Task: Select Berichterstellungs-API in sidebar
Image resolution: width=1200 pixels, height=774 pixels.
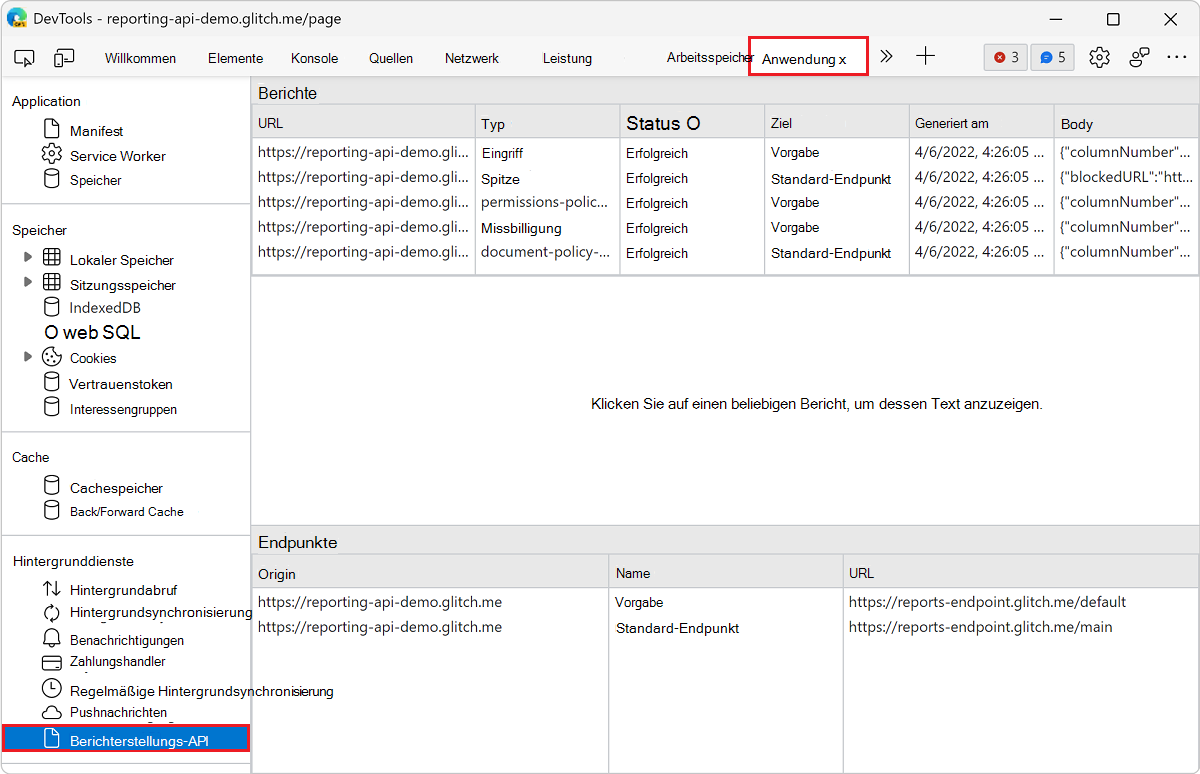Action: (x=138, y=741)
